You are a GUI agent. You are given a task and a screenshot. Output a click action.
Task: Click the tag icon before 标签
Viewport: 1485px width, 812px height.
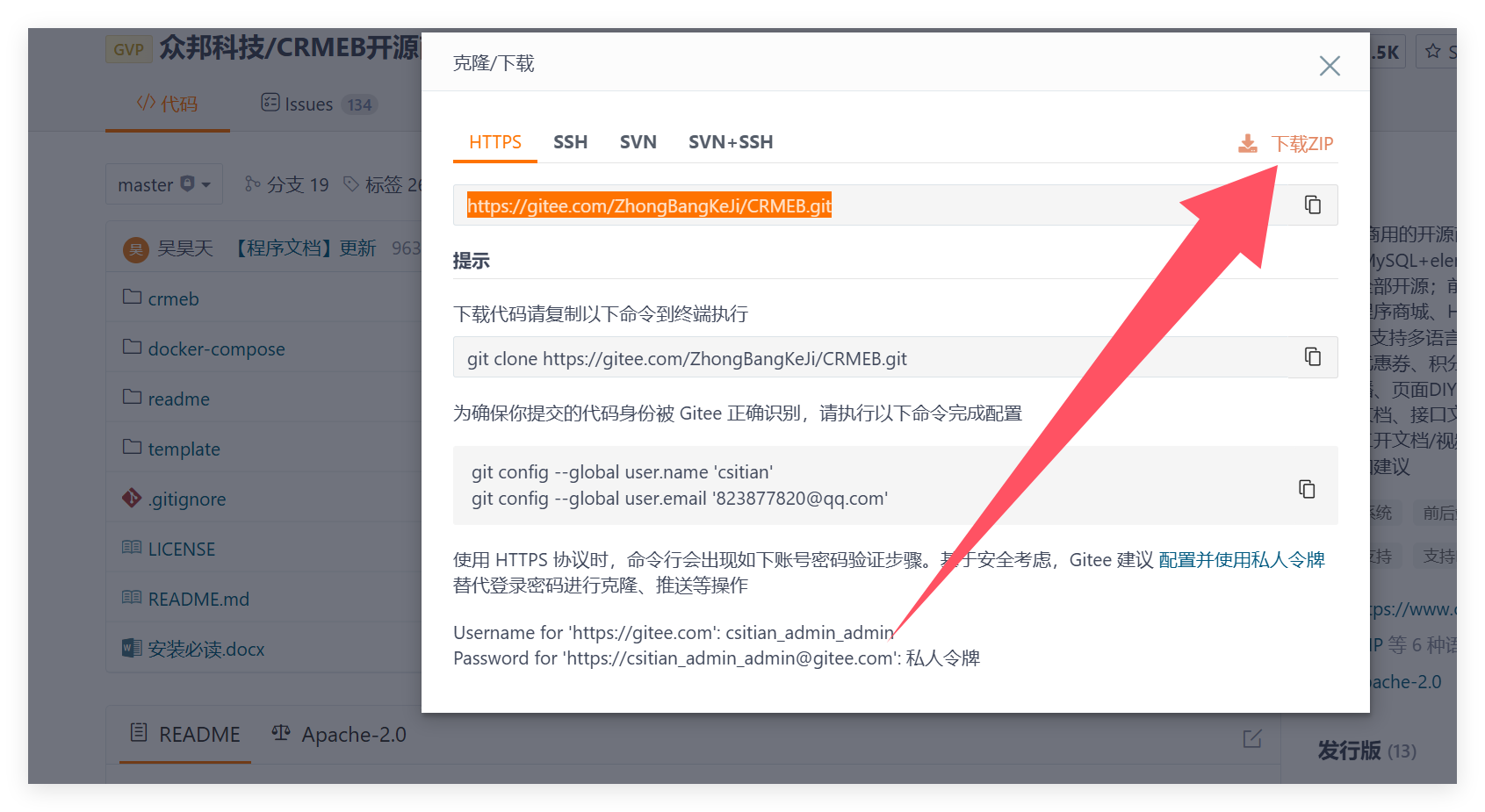tap(351, 183)
